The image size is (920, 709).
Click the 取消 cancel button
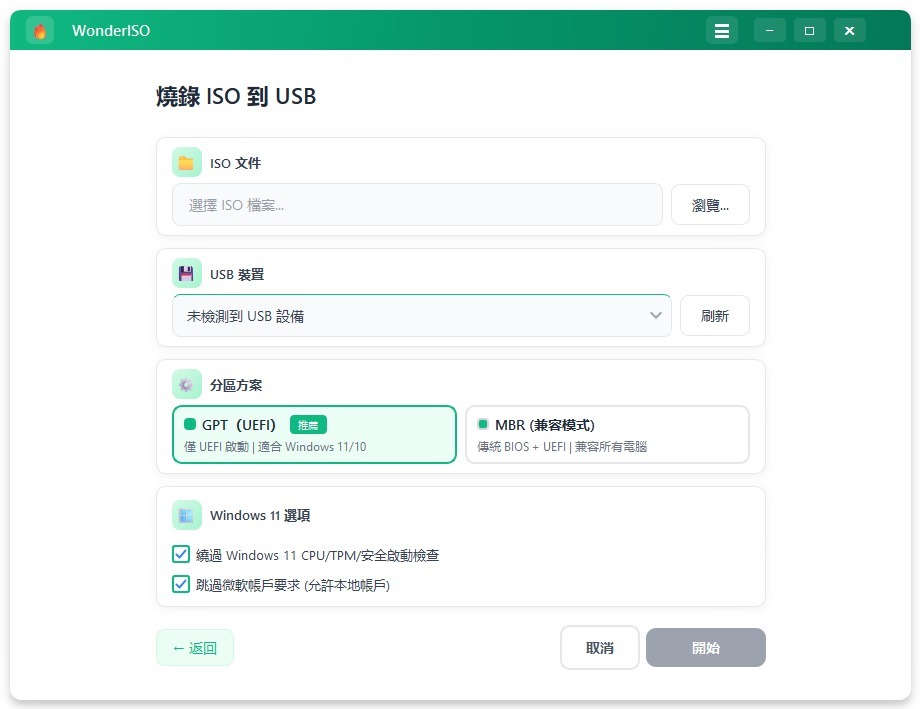[x=600, y=648]
